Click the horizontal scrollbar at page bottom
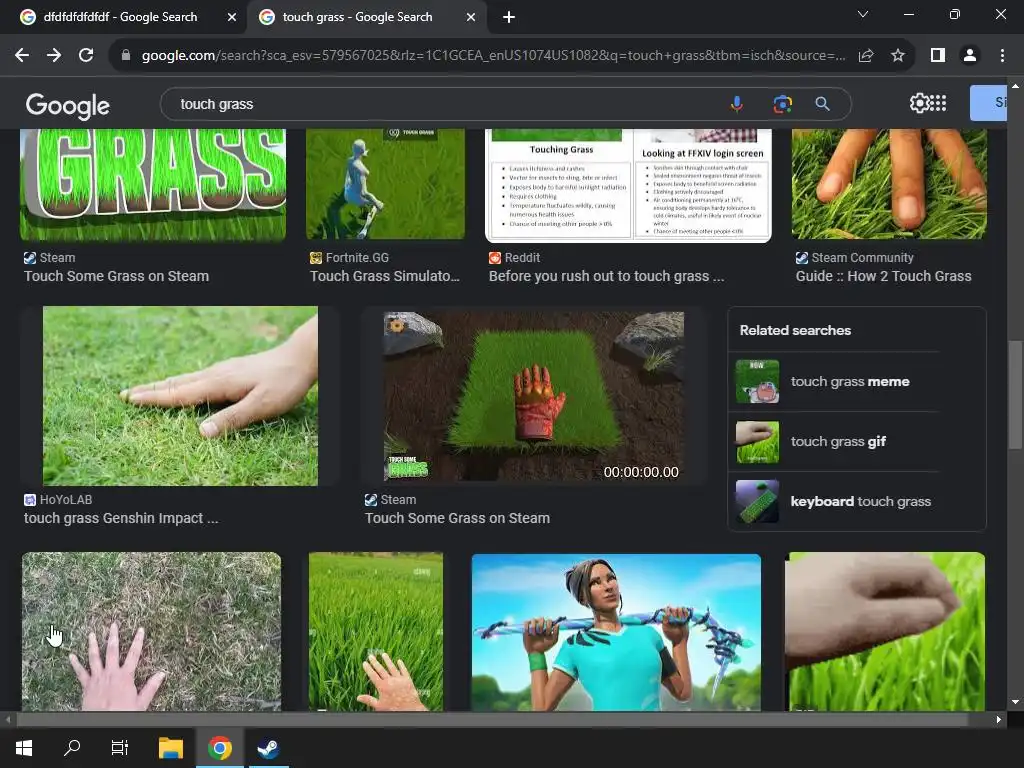Screen dimensions: 1024x768 click(491, 720)
